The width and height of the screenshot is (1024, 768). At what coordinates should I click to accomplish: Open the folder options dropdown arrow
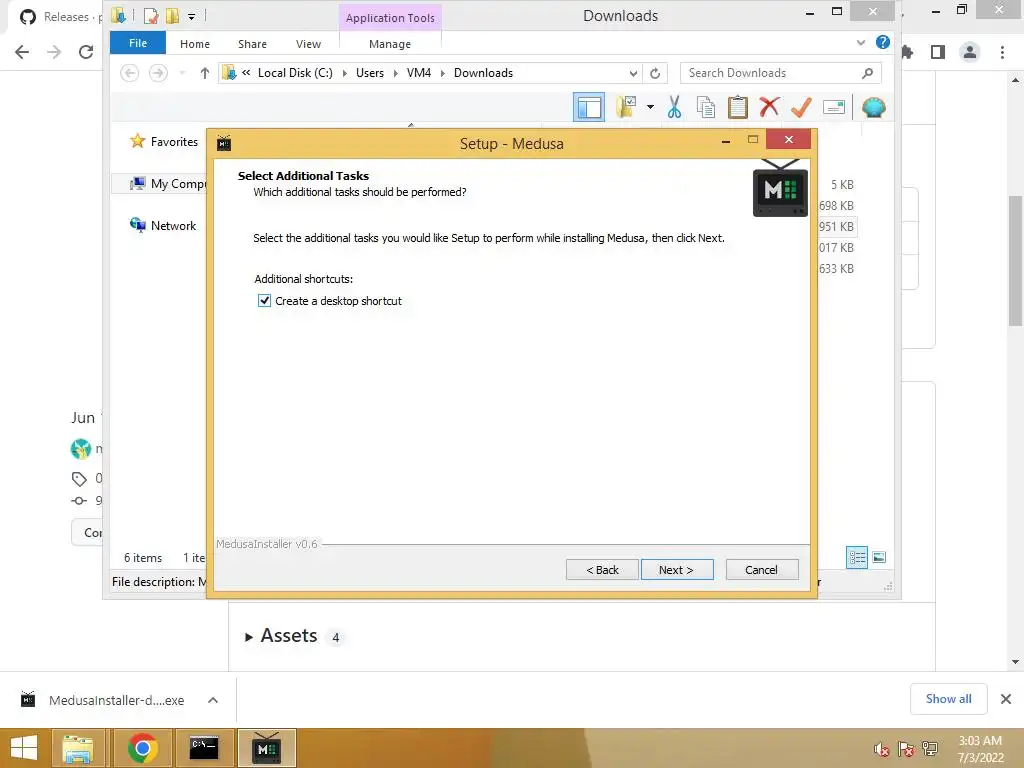coord(650,107)
